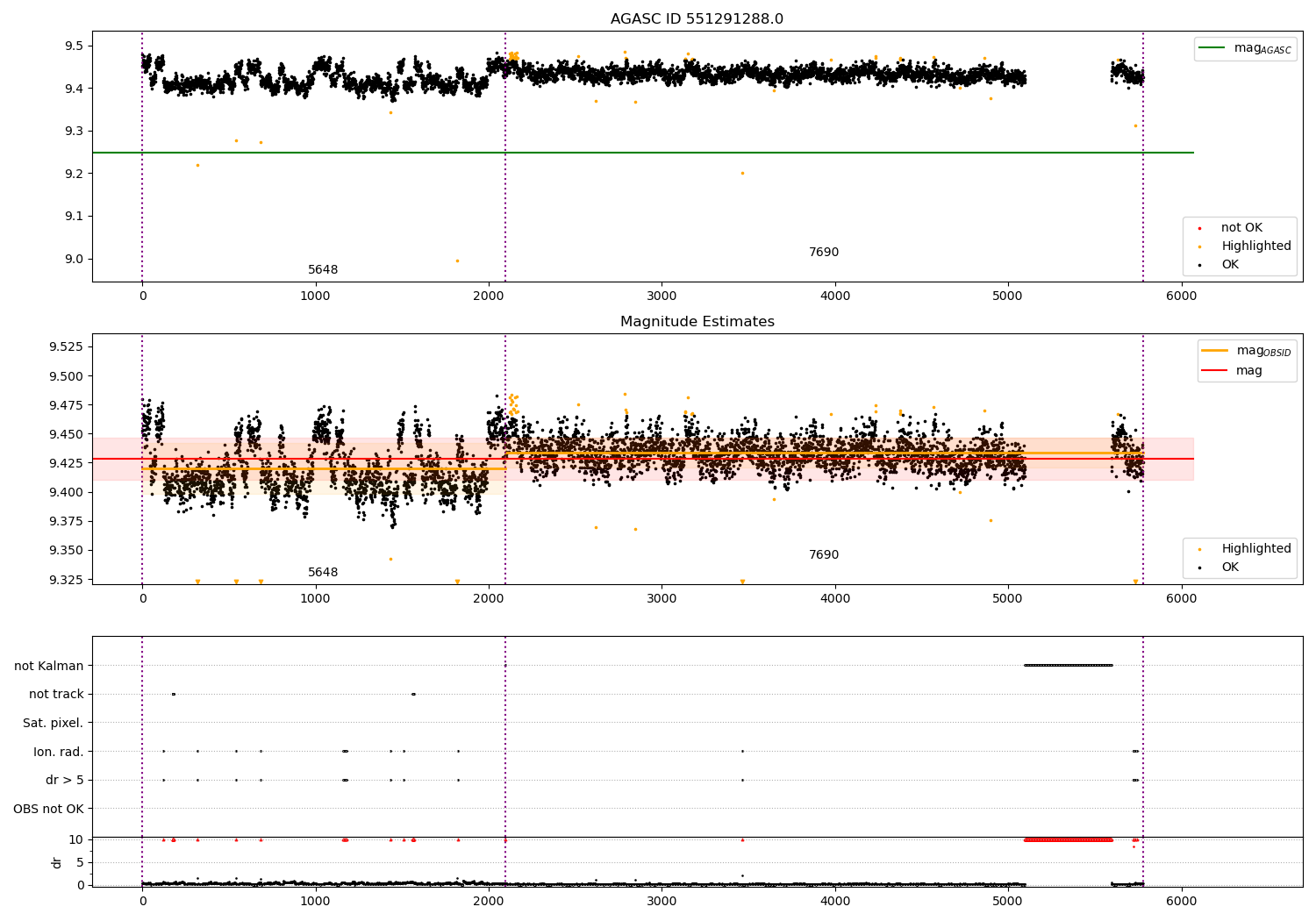The width and height of the screenshot is (1316, 921).
Task: Click the title 'AGASC ID 551291288.0'
Action: (x=697, y=19)
